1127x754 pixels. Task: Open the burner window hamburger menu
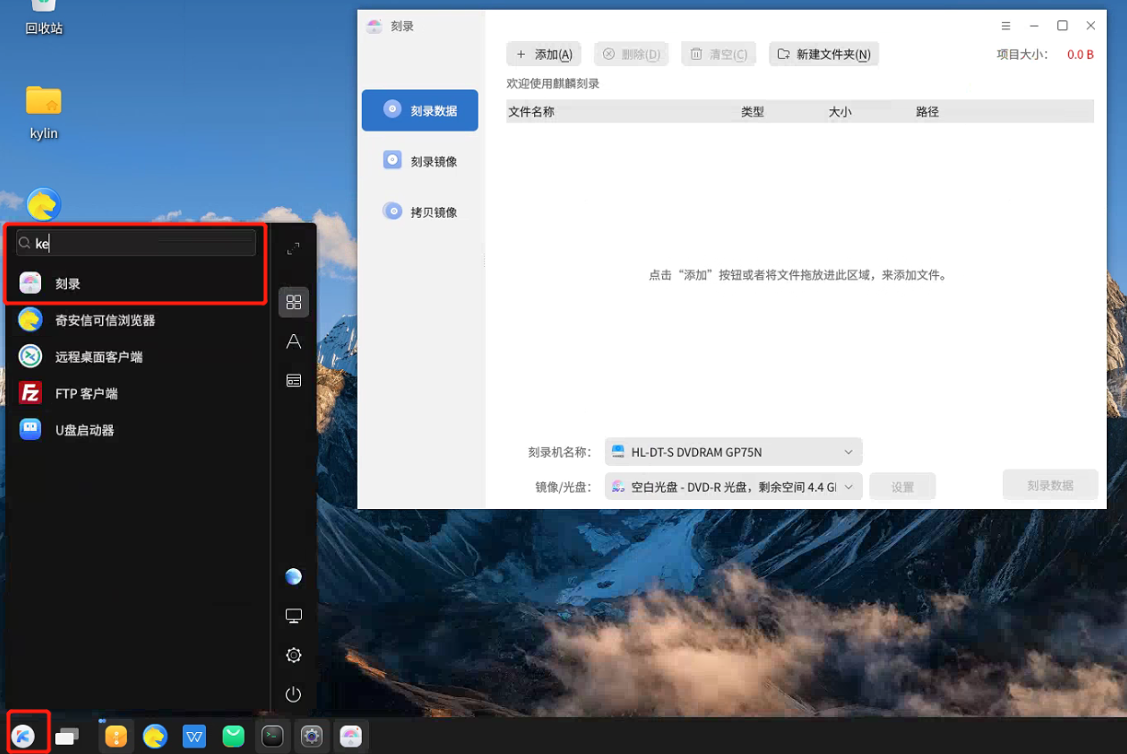pyautogui.click(x=1006, y=26)
